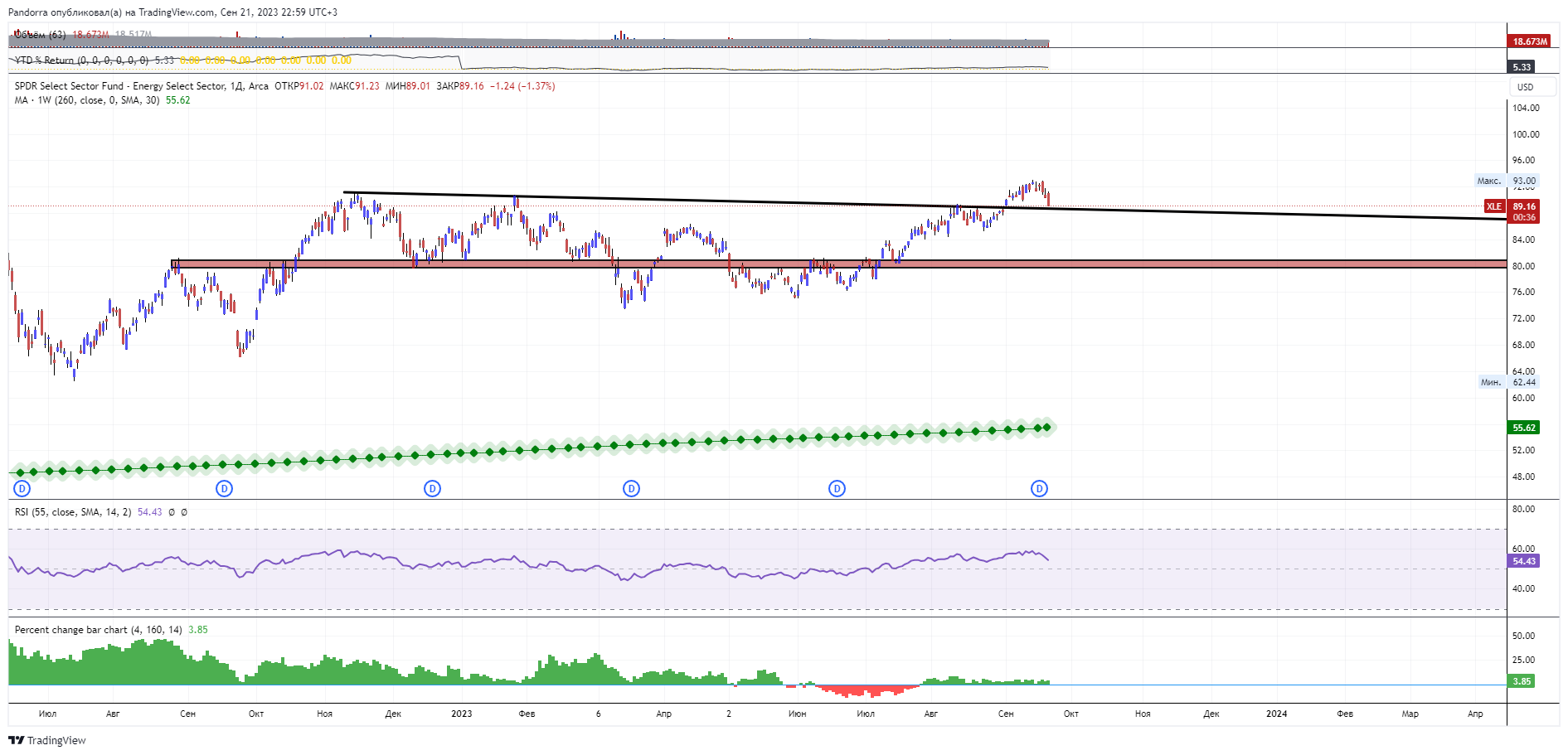
Task: Click the green 55.62 moving average label
Action: coord(1524,428)
